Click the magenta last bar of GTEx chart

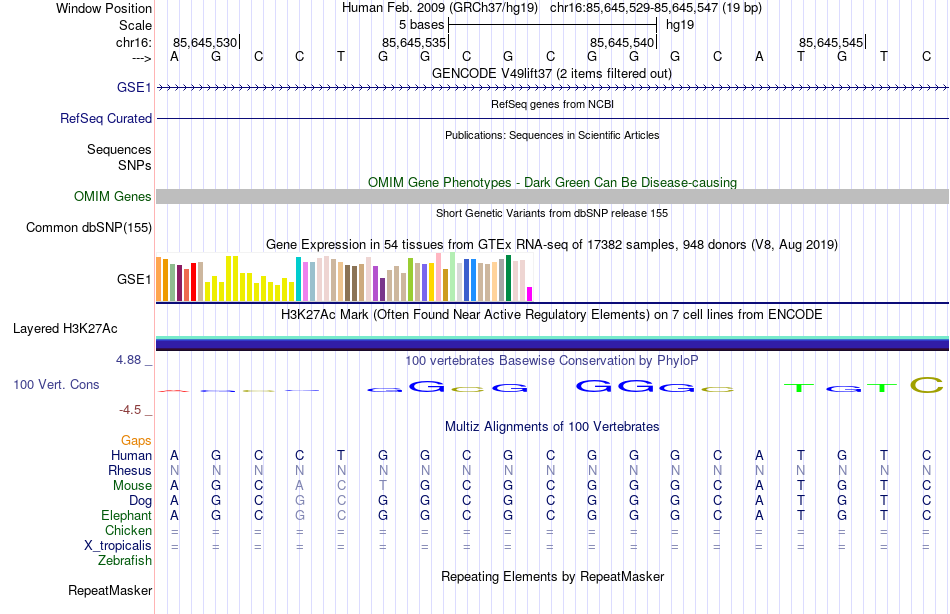point(530,294)
